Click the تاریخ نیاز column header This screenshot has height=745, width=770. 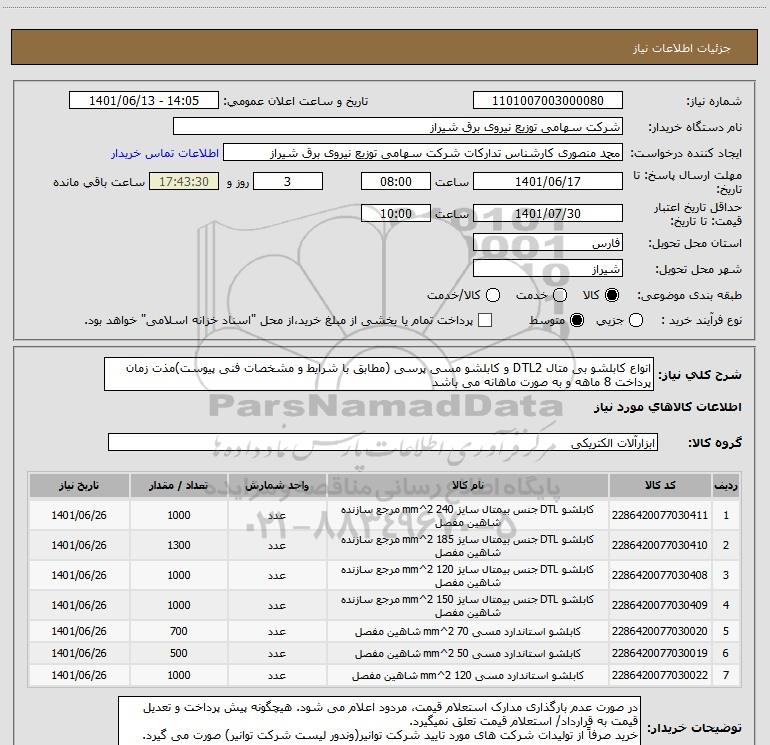click(x=79, y=485)
